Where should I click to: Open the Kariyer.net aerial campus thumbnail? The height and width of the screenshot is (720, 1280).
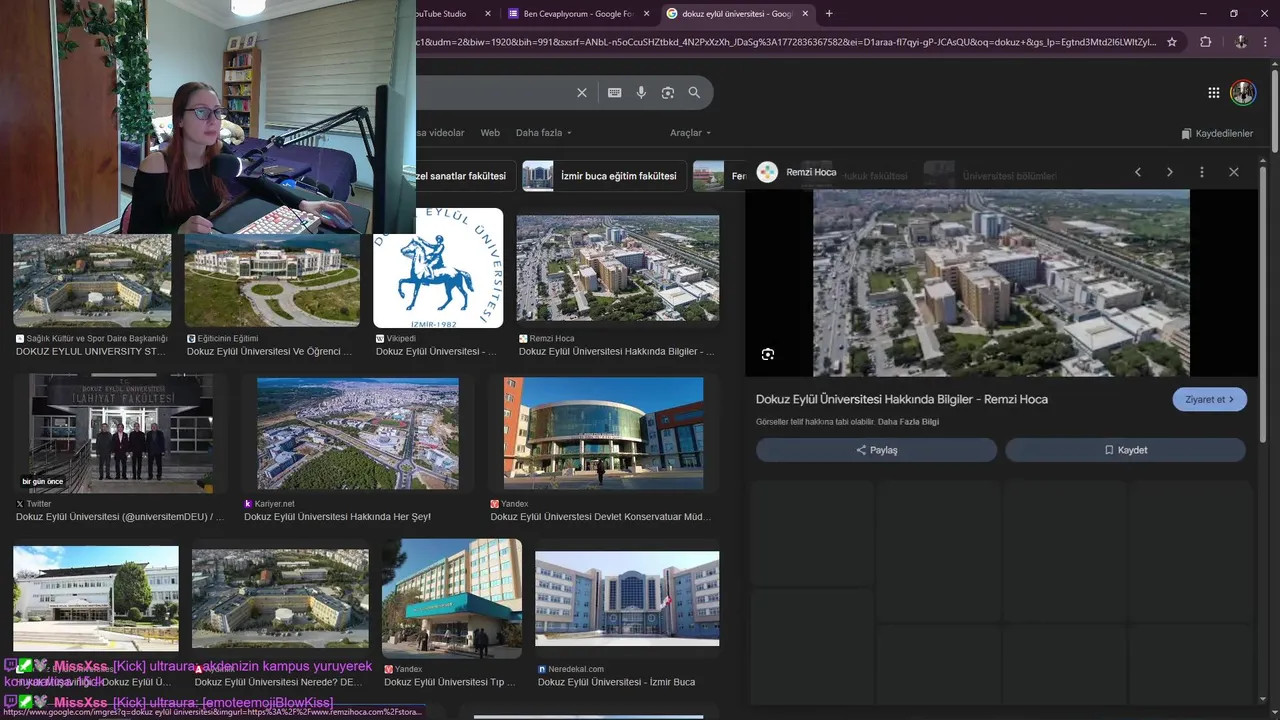coord(358,433)
